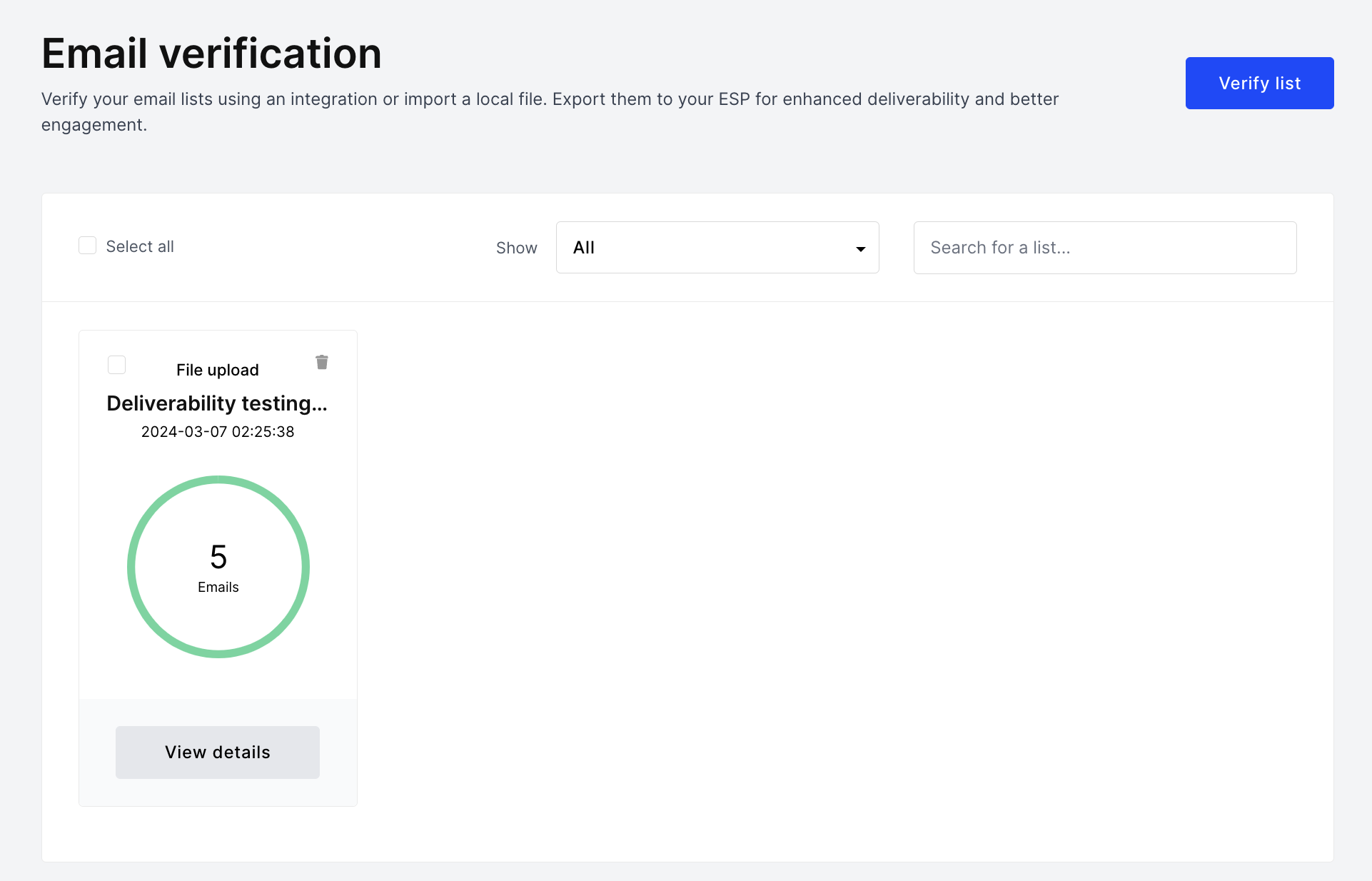Click the File upload source label
This screenshot has height=881, width=1372.
click(218, 370)
